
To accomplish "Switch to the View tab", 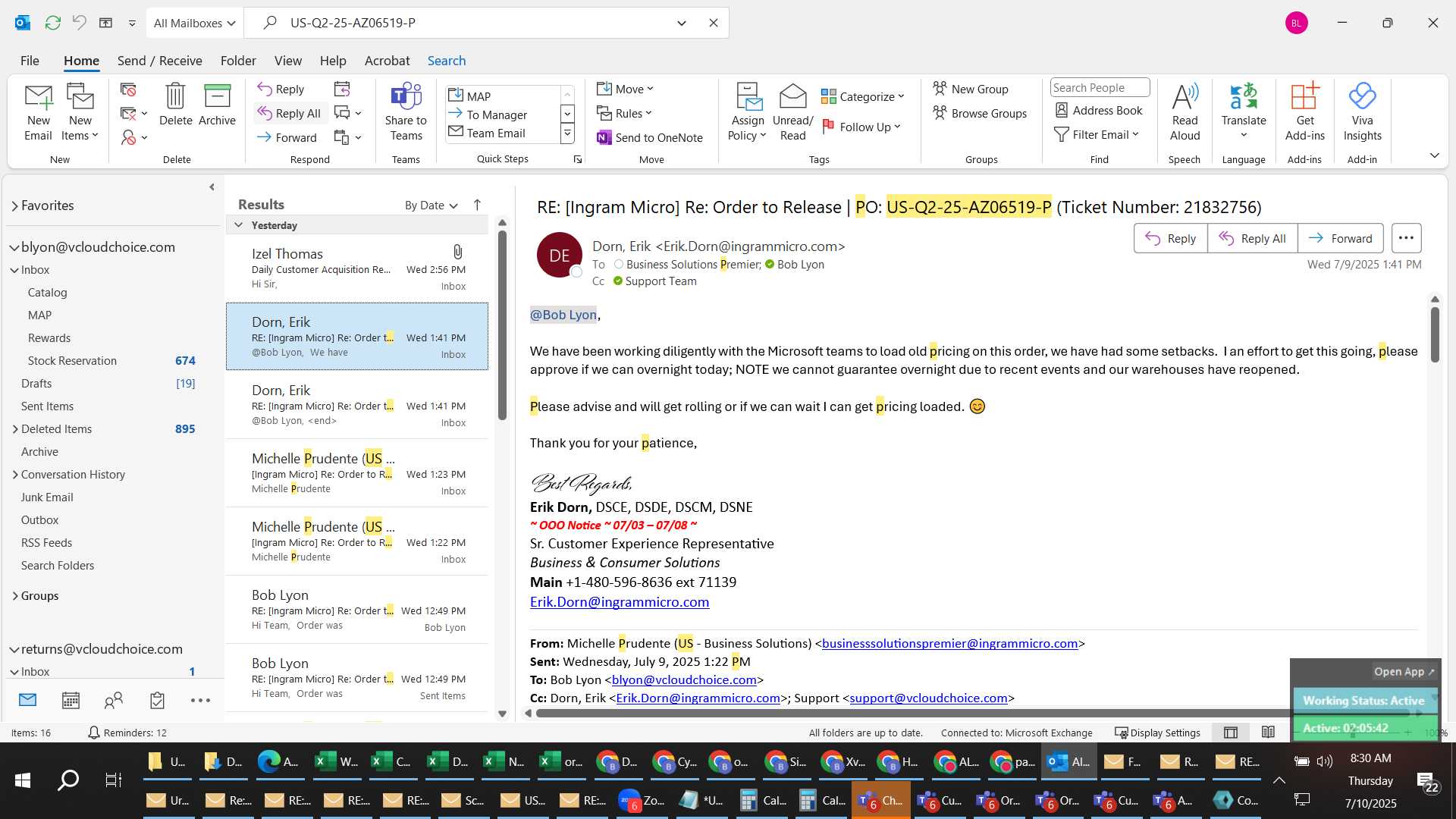I will [x=288, y=61].
